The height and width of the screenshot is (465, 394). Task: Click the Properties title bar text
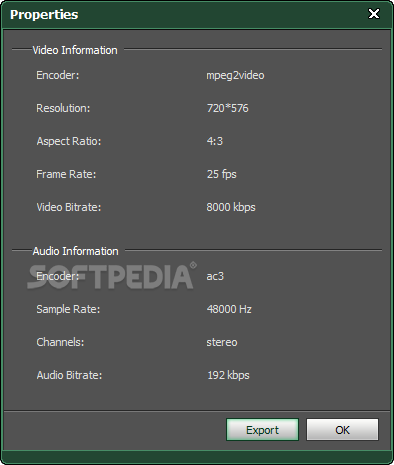pyautogui.click(x=44, y=14)
